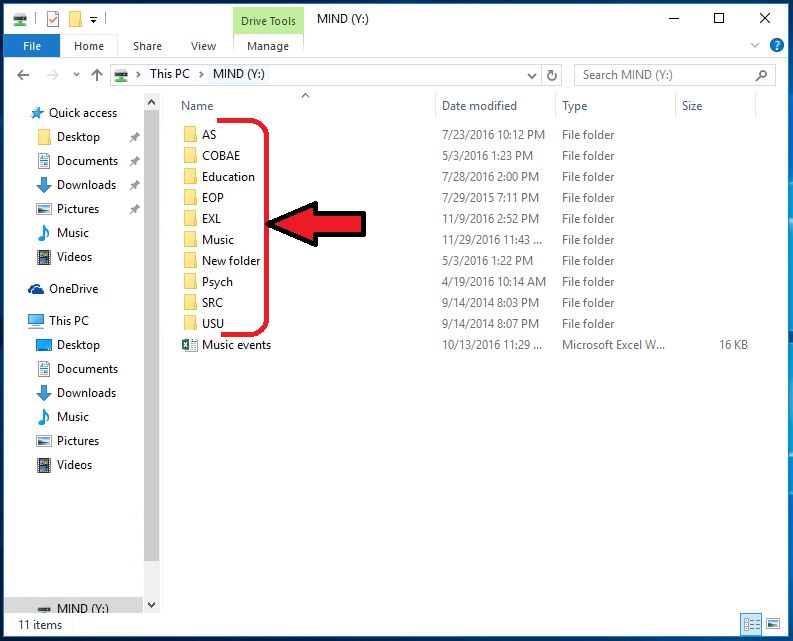The height and width of the screenshot is (641, 793).
Task: Click navigation pane scrollbar down arrow
Action: [x=151, y=605]
